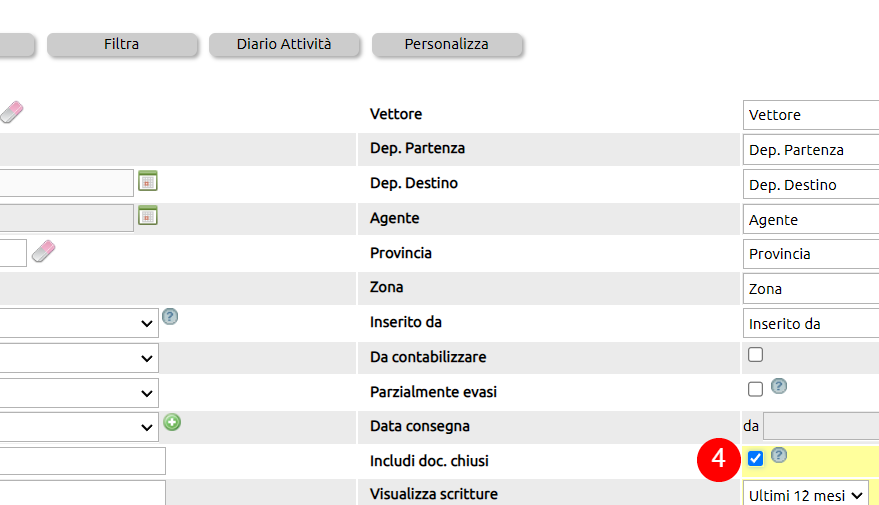
Task: Click help icon left of Inserito da row
Action: point(170,317)
